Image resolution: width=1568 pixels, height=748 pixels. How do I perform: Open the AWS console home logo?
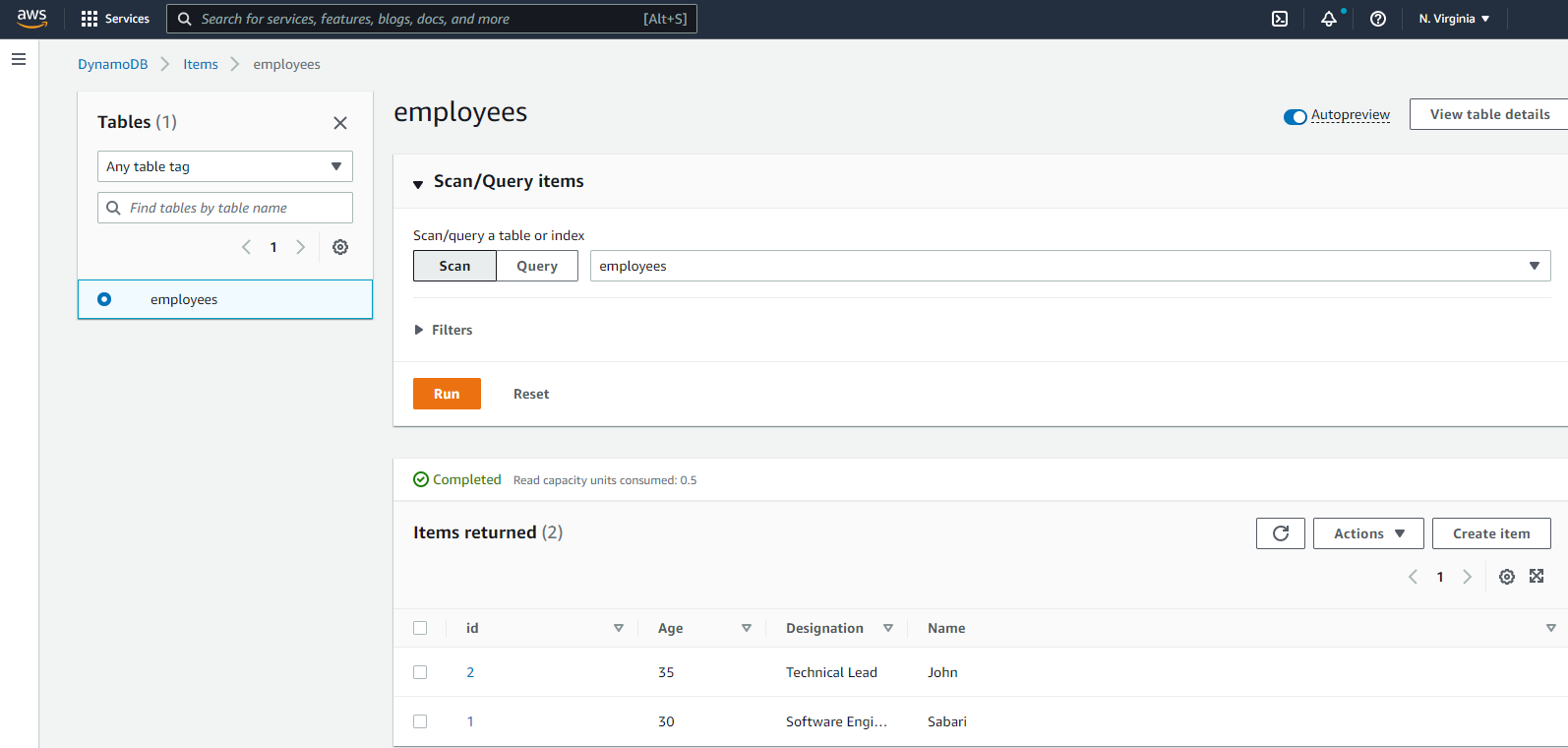[x=31, y=19]
